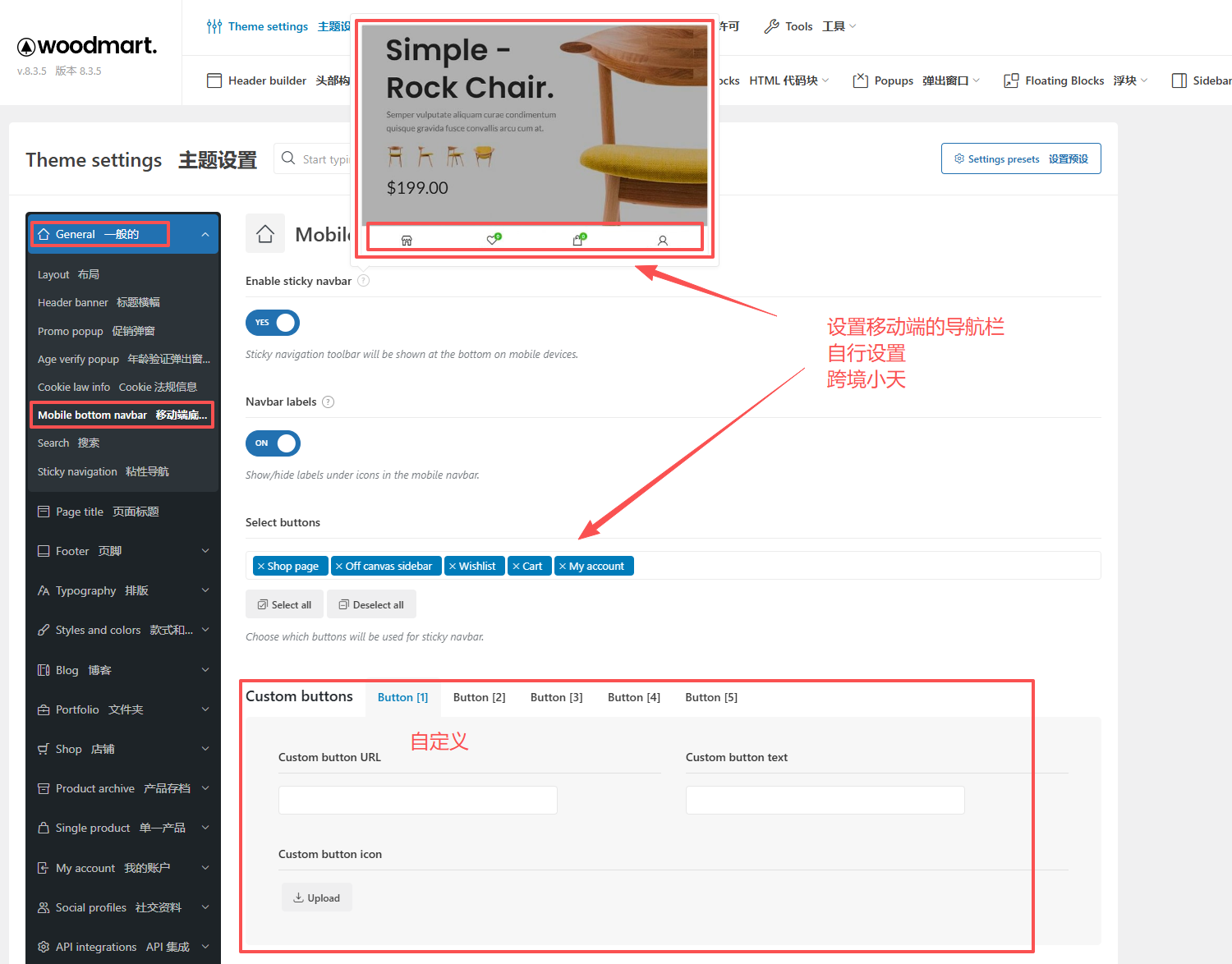This screenshot has width=1232, height=964.
Task: Click the wishlist heart icon in preview
Action: click(x=494, y=239)
